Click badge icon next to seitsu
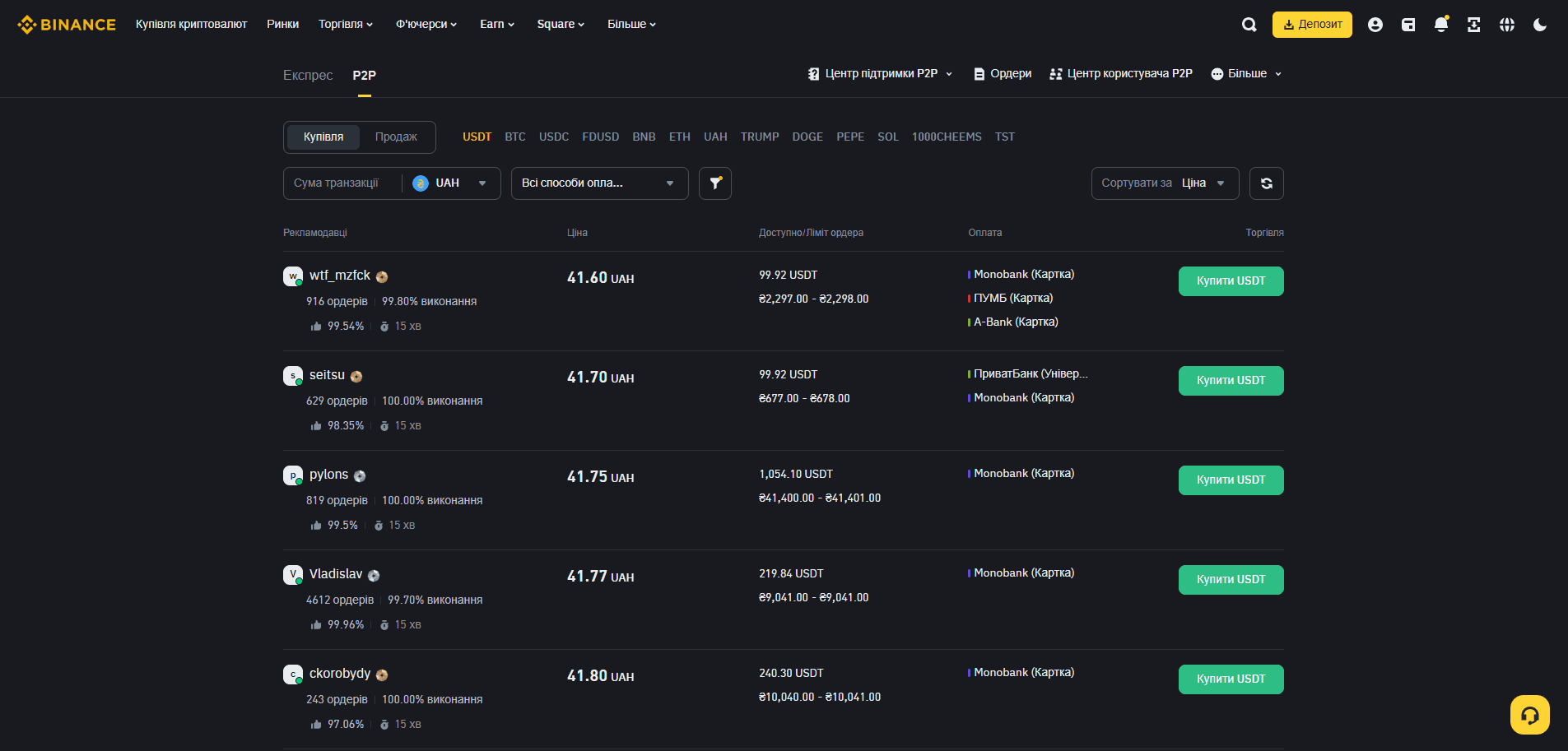1568x751 pixels. (356, 377)
